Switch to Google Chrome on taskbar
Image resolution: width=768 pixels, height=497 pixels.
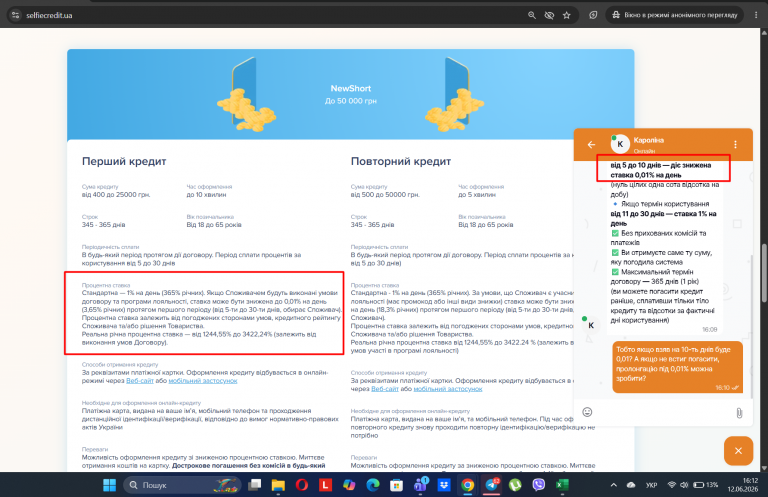[x=468, y=485]
